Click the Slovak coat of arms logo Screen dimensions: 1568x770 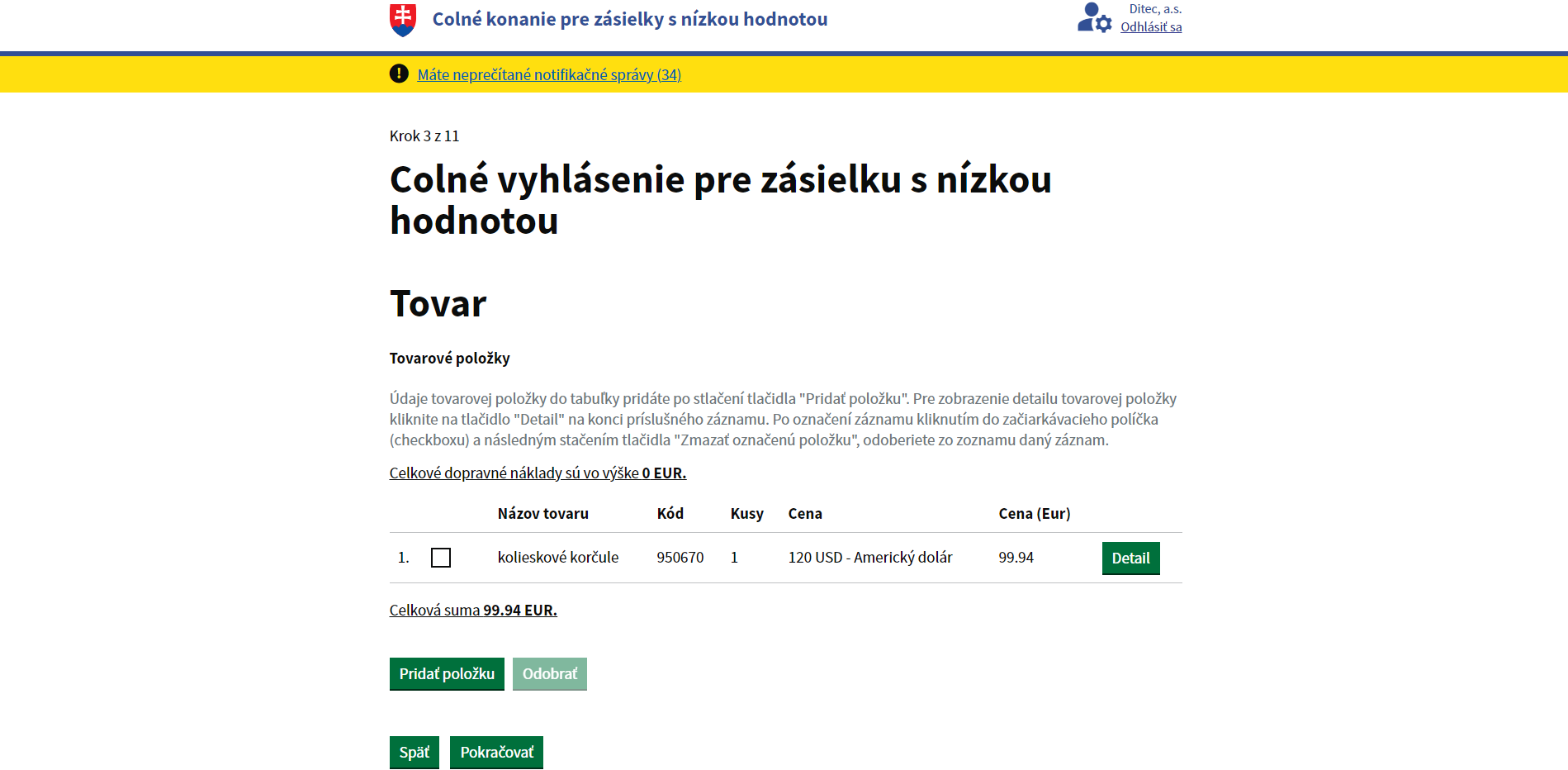click(x=402, y=20)
